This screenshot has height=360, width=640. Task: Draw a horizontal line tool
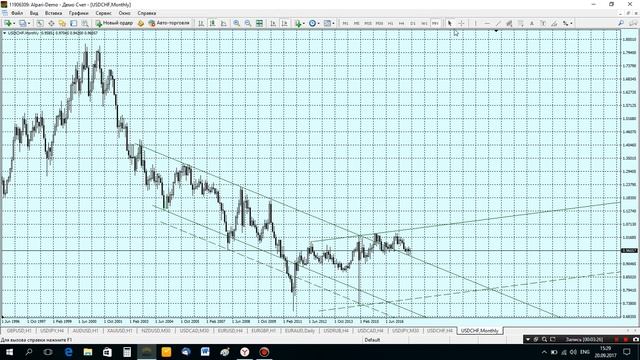tap(487, 23)
